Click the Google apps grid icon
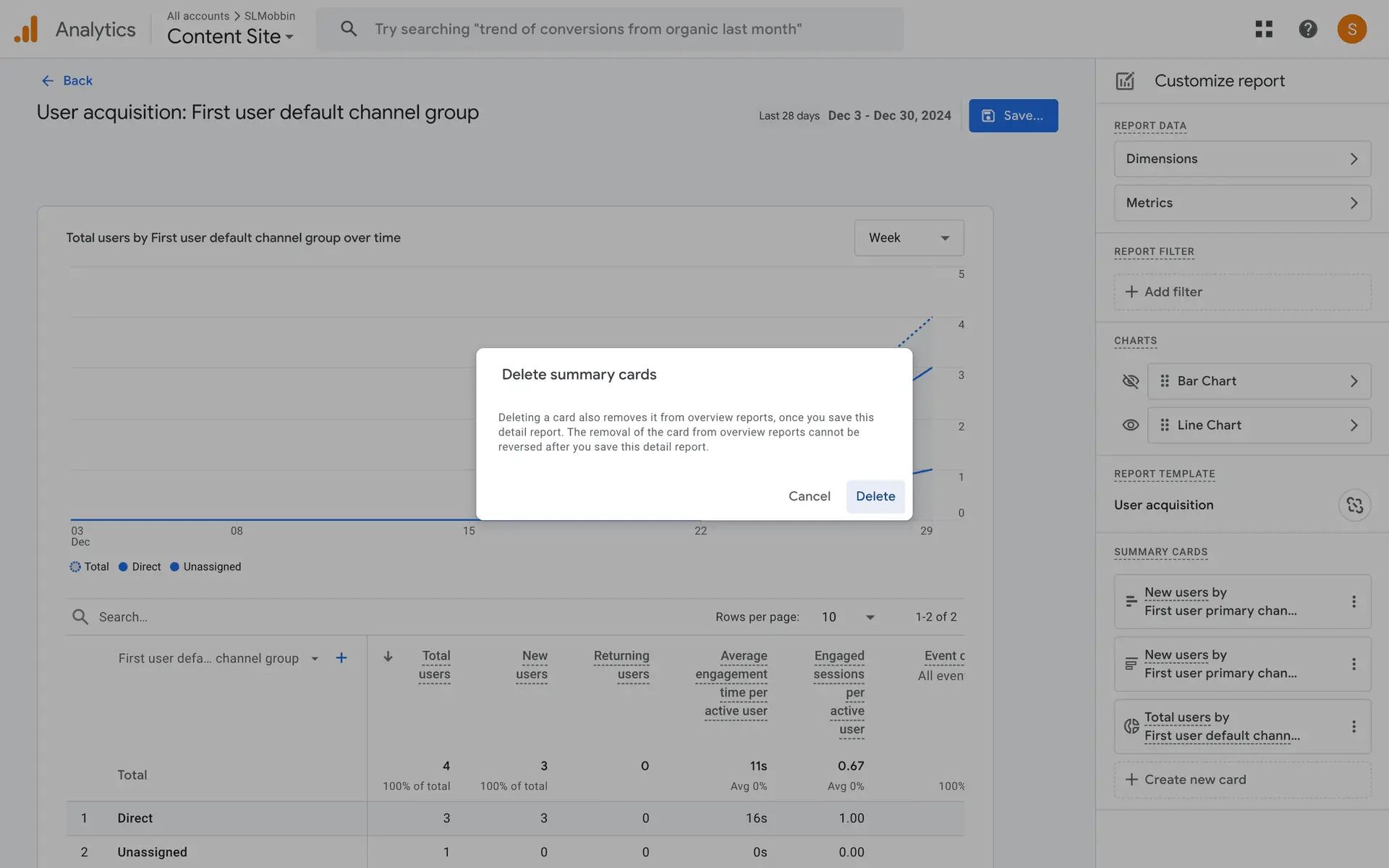The height and width of the screenshot is (868, 1389). (x=1264, y=29)
